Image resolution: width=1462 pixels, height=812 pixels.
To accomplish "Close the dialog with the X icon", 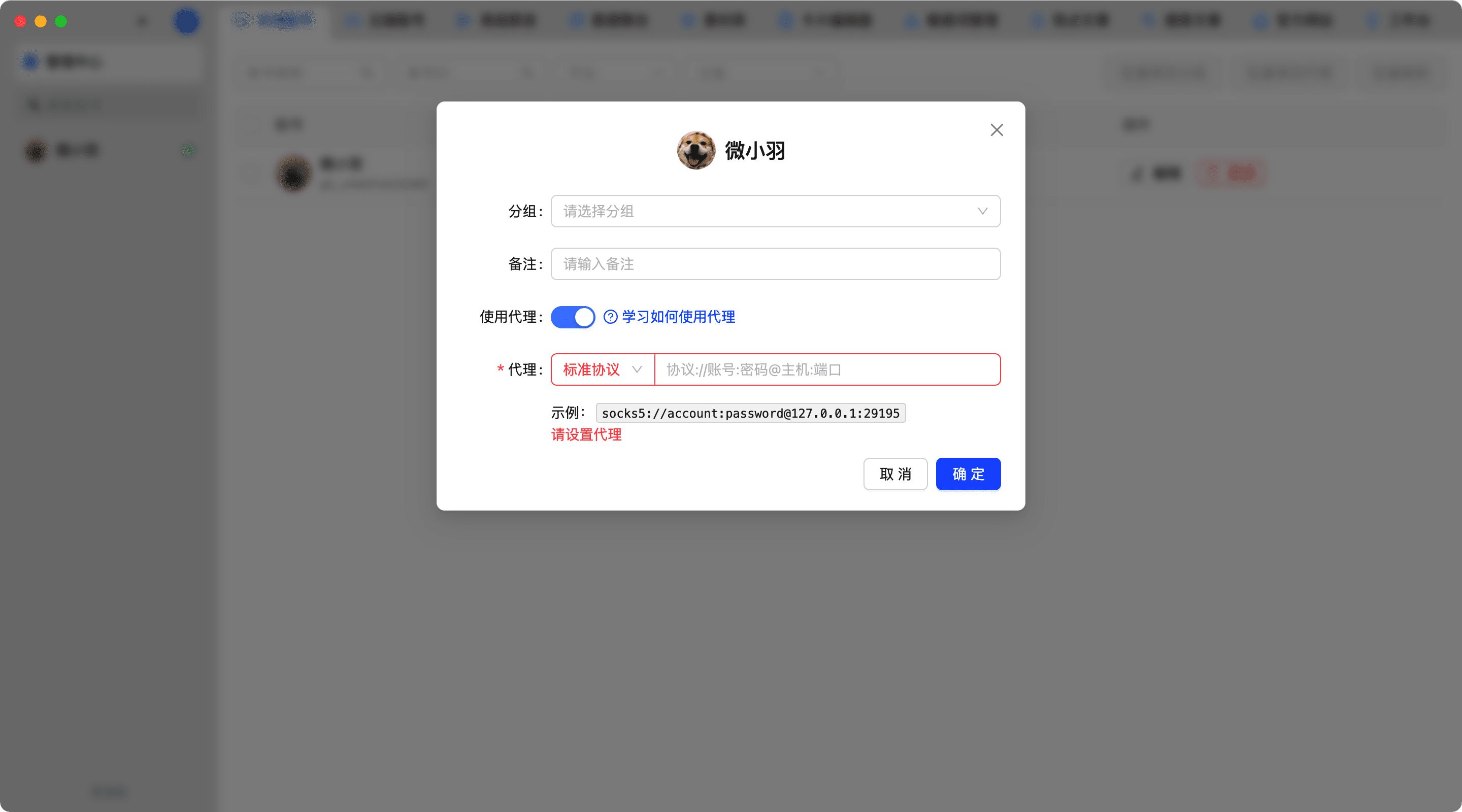I will point(996,130).
